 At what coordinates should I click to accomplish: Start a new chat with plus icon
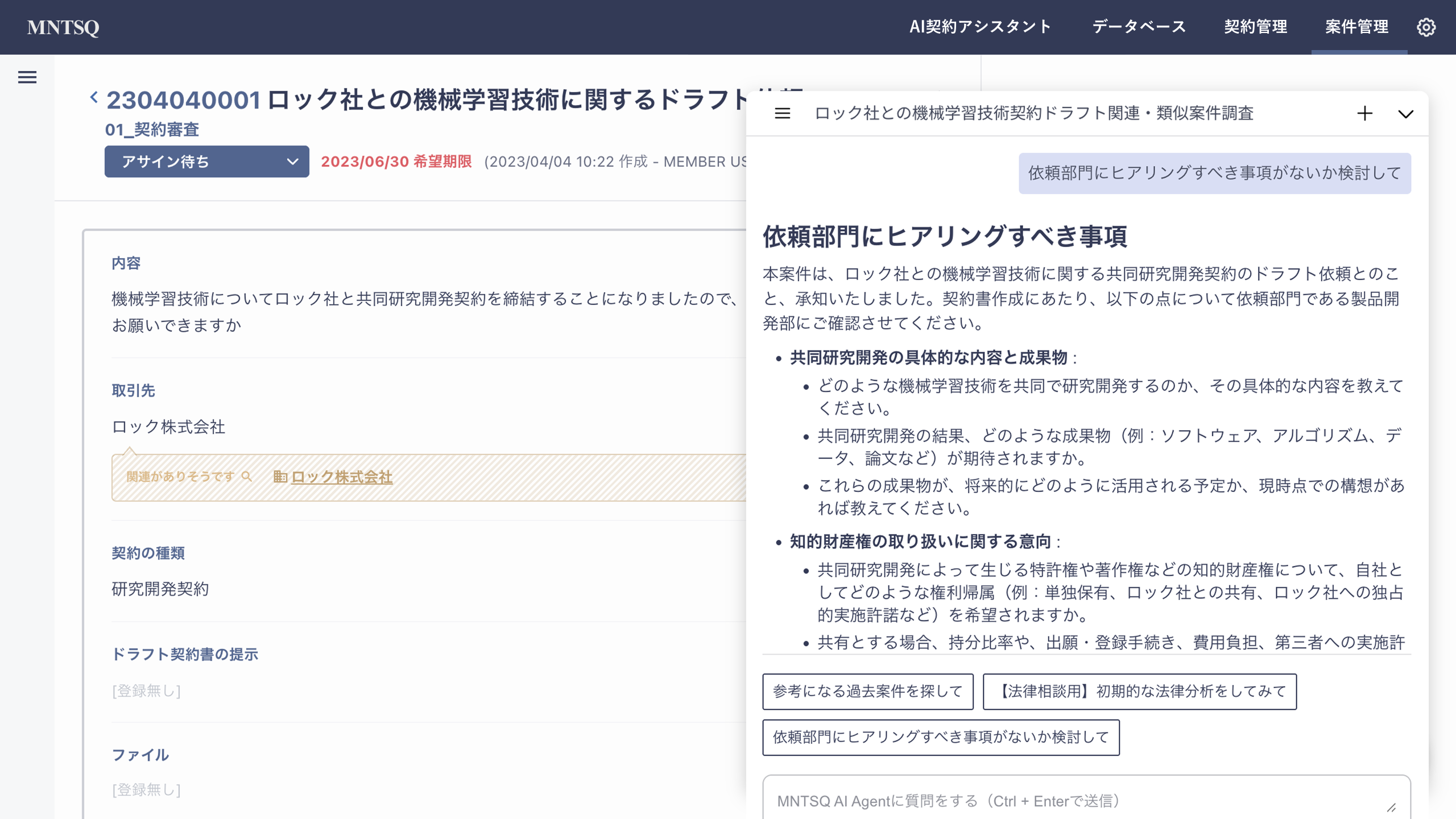point(1364,113)
